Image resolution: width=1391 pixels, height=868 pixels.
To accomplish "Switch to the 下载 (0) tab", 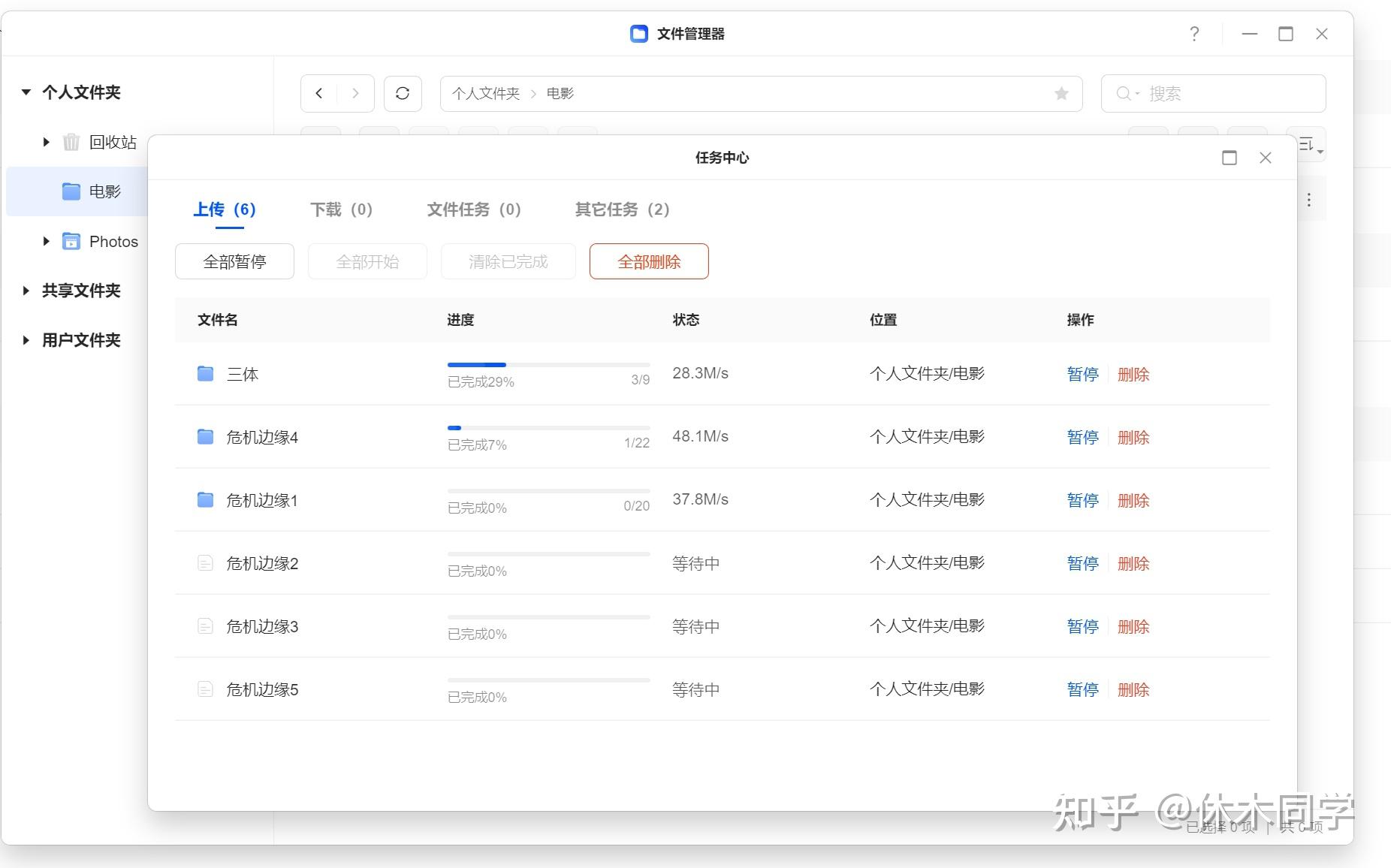I will coord(342,209).
